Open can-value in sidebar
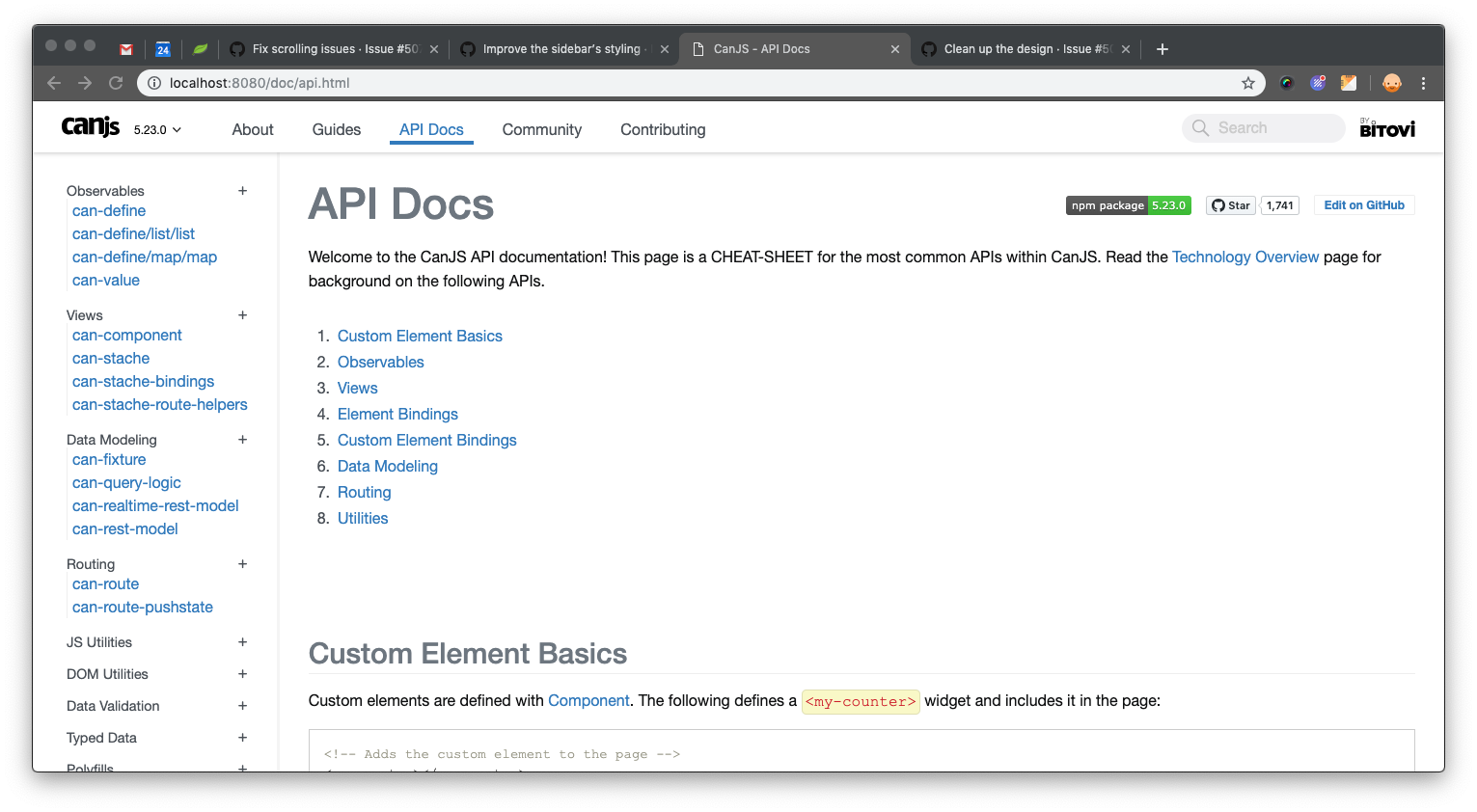The image size is (1477, 812). pyautogui.click(x=106, y=281)
